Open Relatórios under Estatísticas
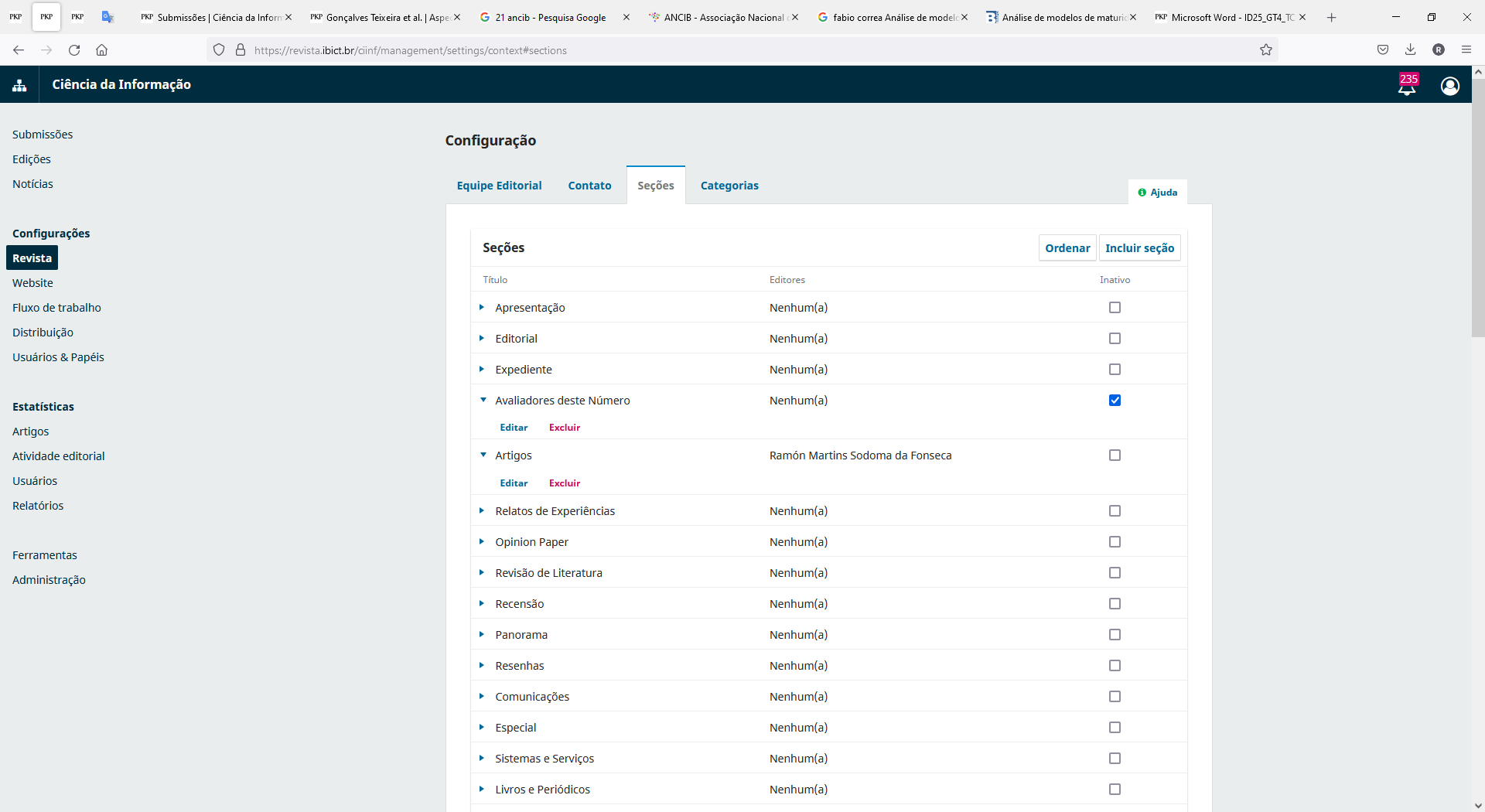The height and width of the screenshot is (812, 1485). click(38, 506)
